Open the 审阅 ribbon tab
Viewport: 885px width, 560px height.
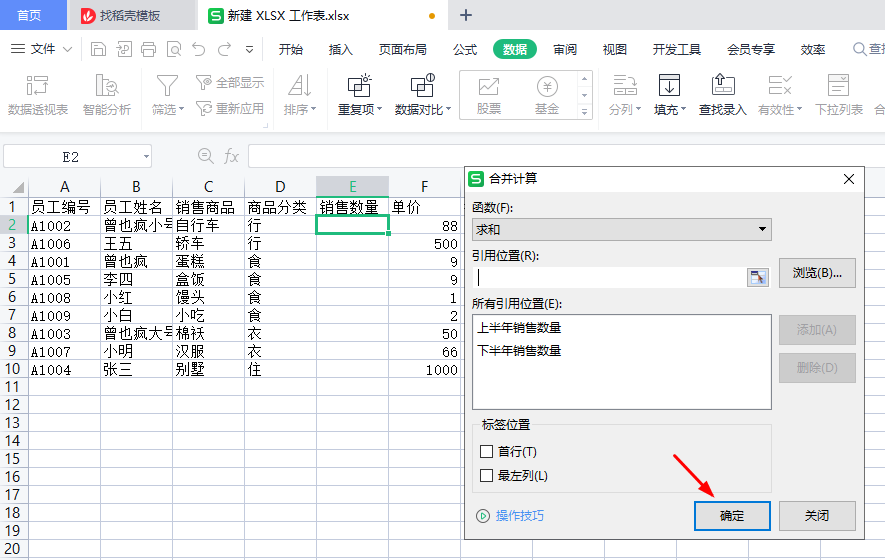[x=565, y=50]
